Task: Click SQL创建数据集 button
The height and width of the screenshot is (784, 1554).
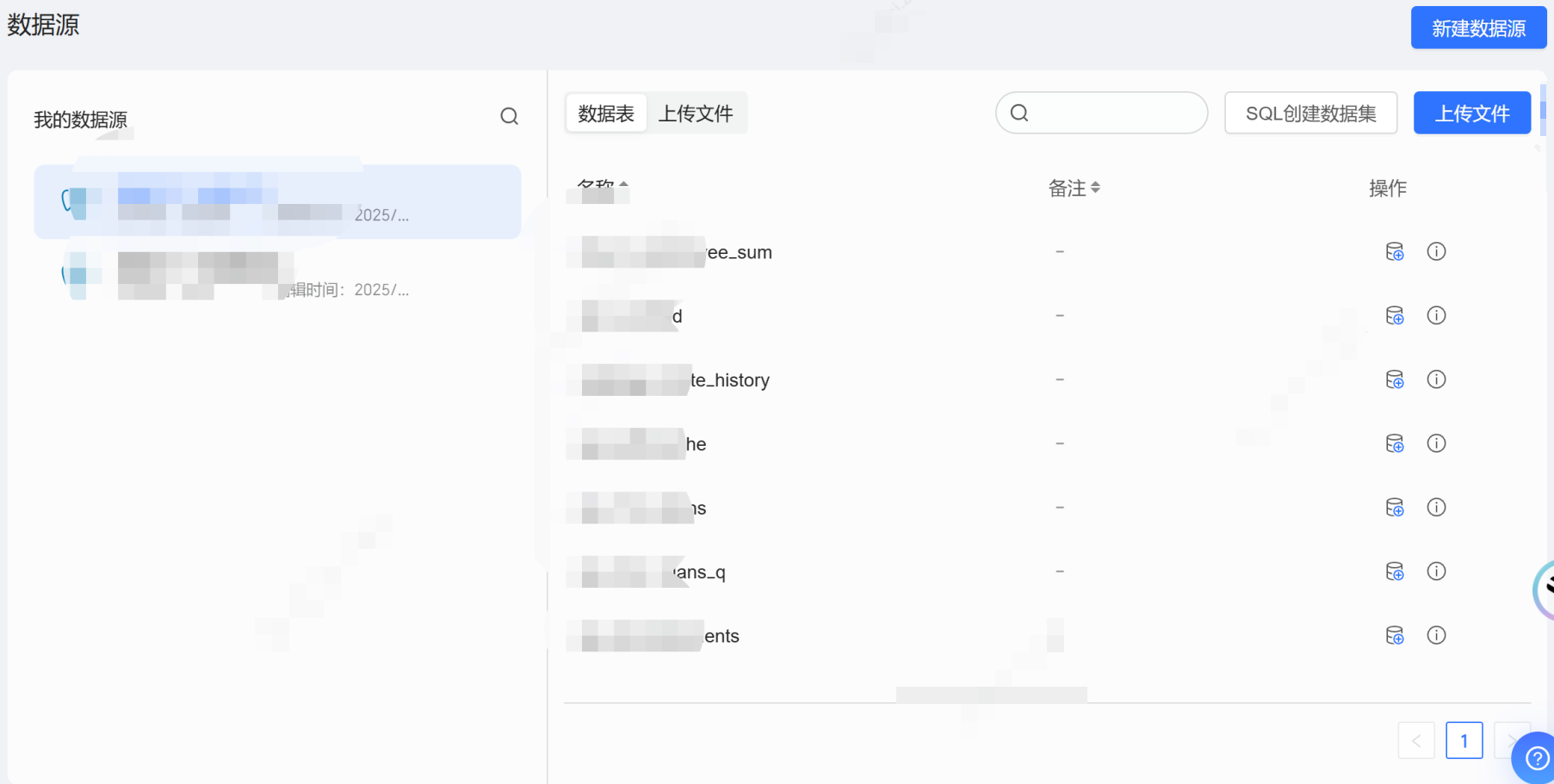Action: pyautogui.click(x=1309, y=114)
